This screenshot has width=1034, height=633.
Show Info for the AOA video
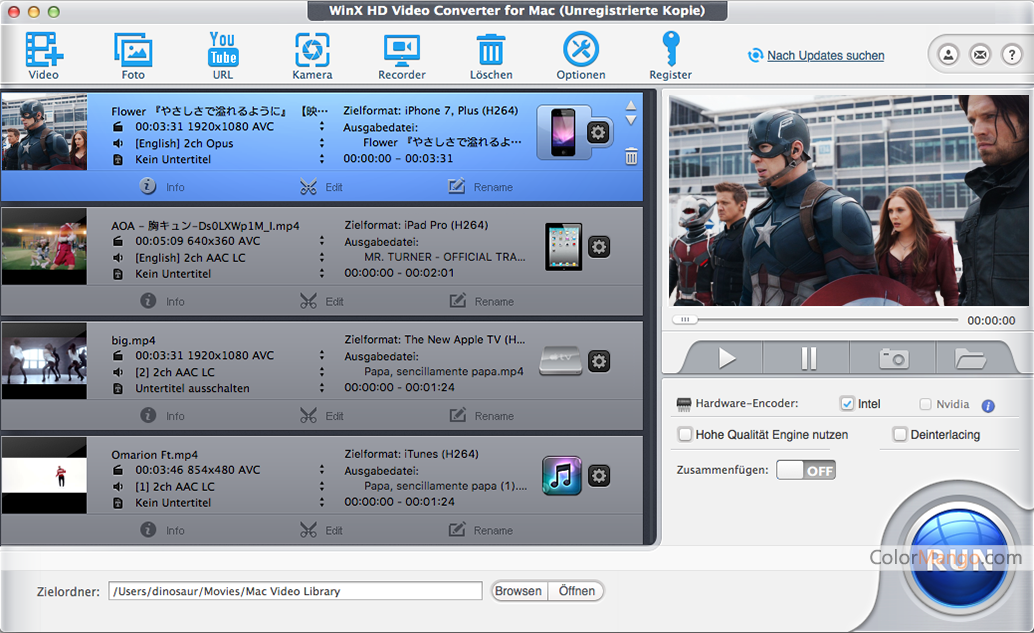click(162, 301)
